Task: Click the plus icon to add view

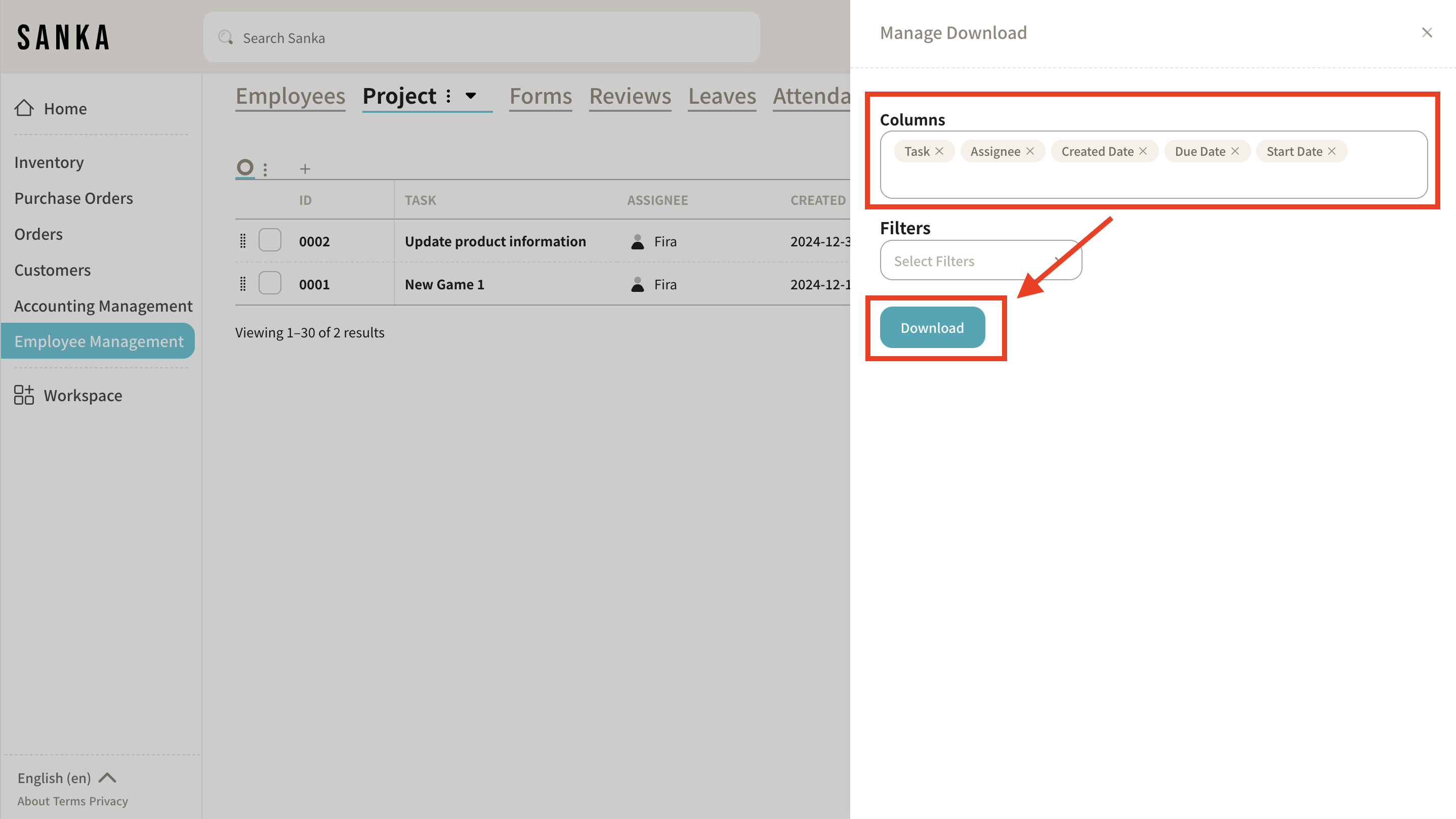Action: 305,169
